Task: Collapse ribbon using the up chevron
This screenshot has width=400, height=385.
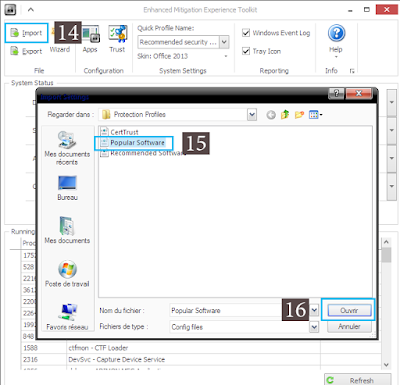Action: tap(31, 10)
